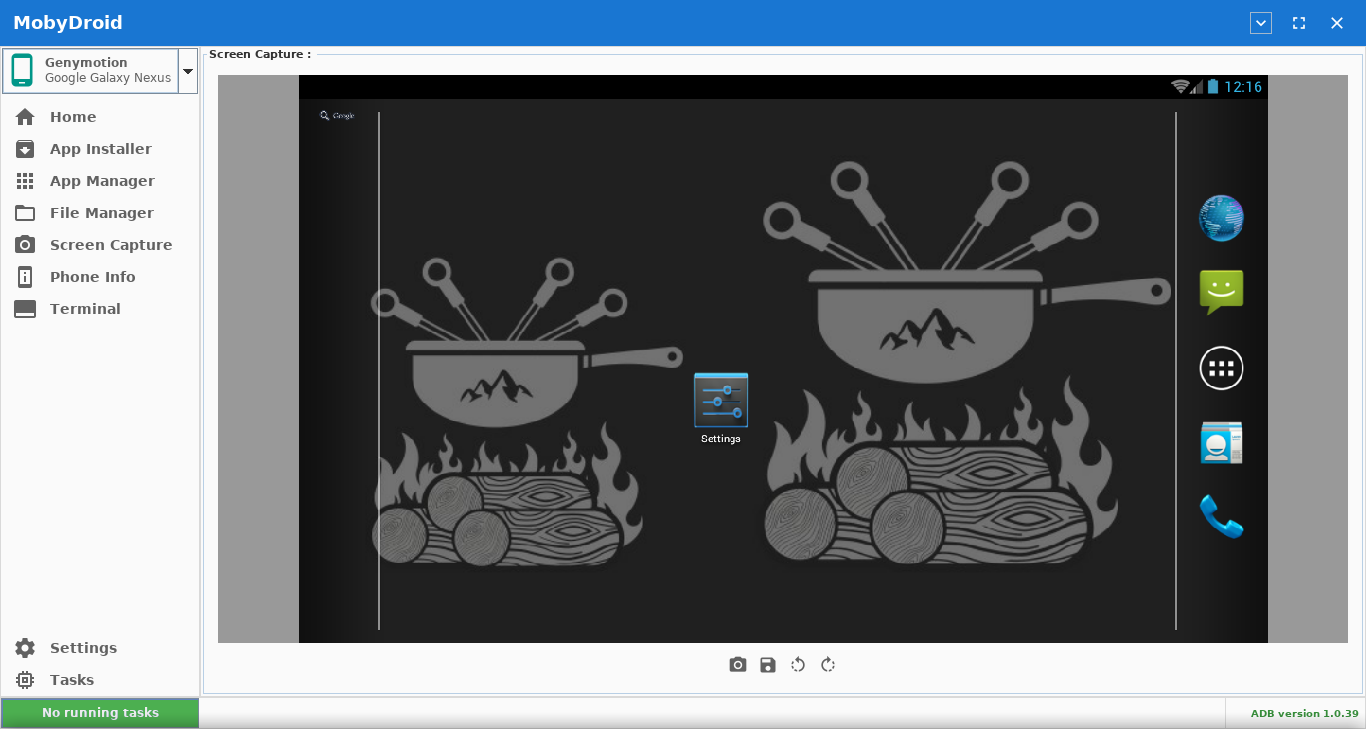Click the Settings gear icon in sidebar

pyautogui.click(x=25, y=648)
